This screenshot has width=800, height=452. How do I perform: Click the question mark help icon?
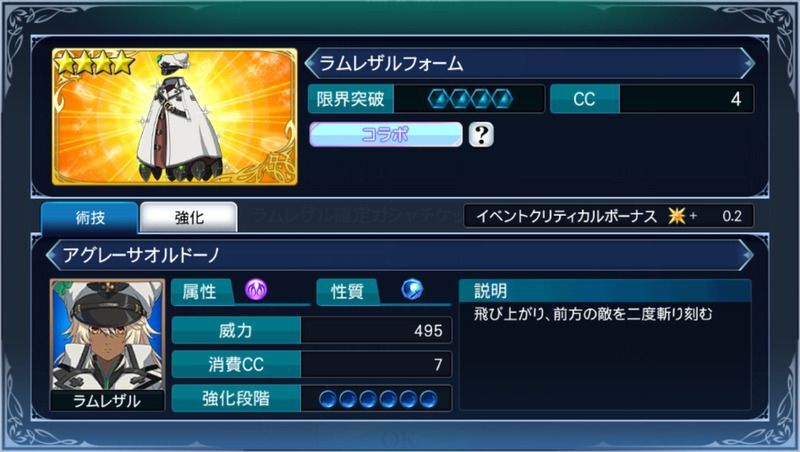[481, 135]
